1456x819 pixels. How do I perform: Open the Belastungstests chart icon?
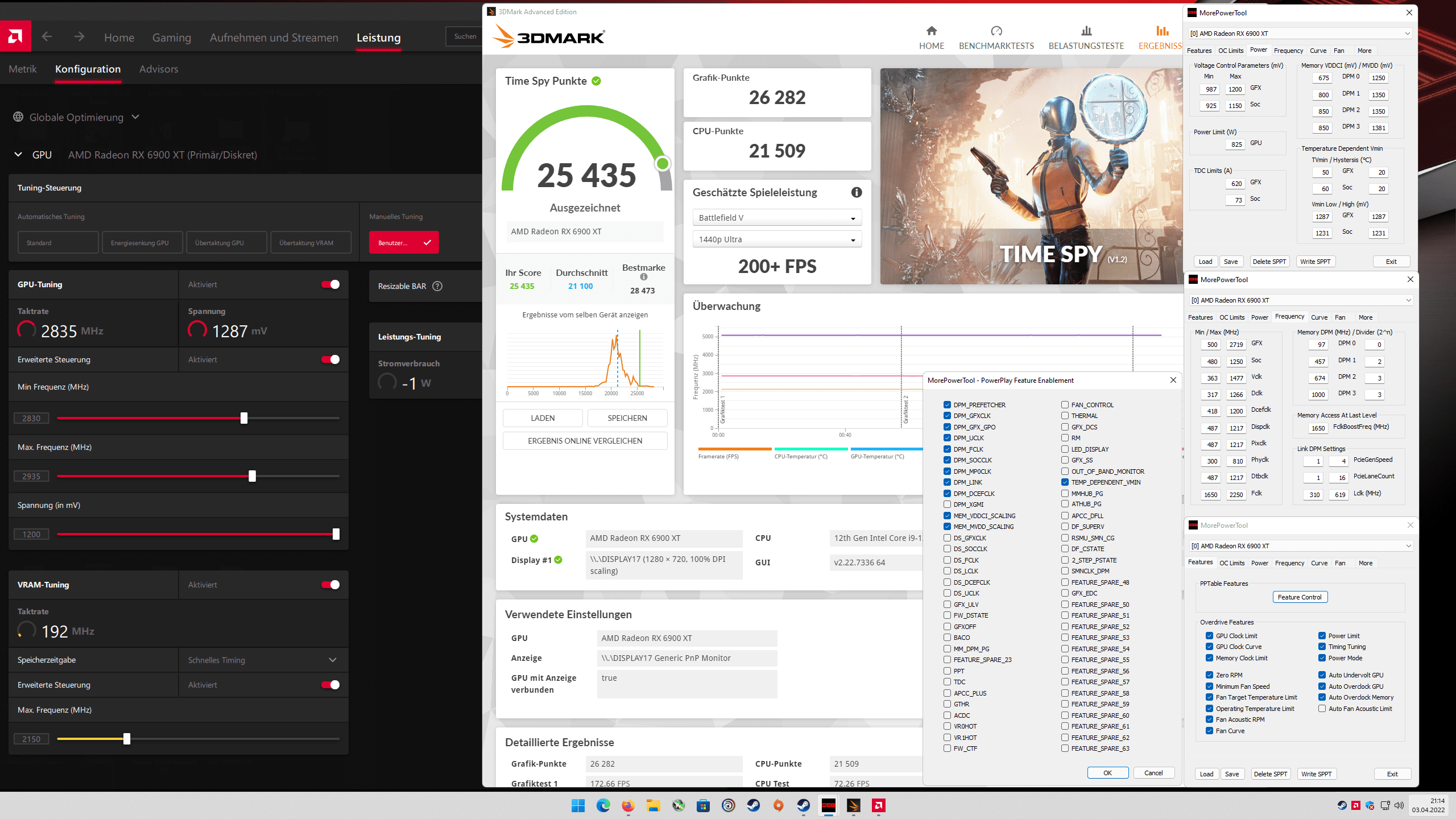tap(1086, 31)
